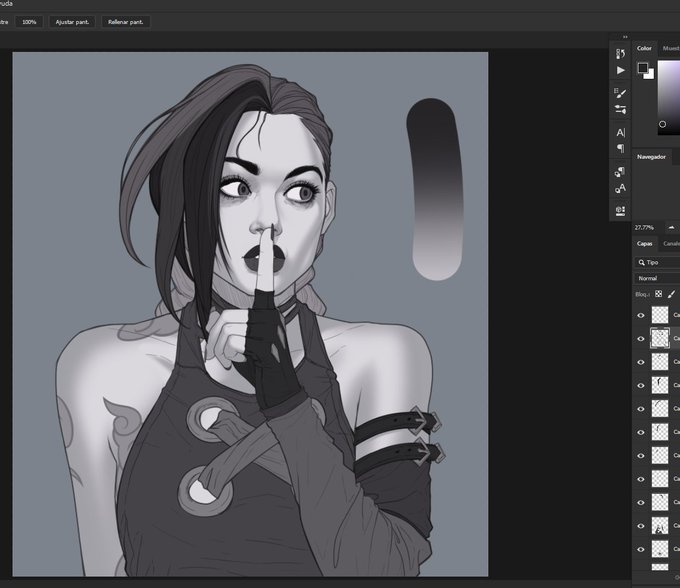Select the third layer's thumbnail from top
The width and height of the screenshot is (680, 588).
(x=660, y=362)
